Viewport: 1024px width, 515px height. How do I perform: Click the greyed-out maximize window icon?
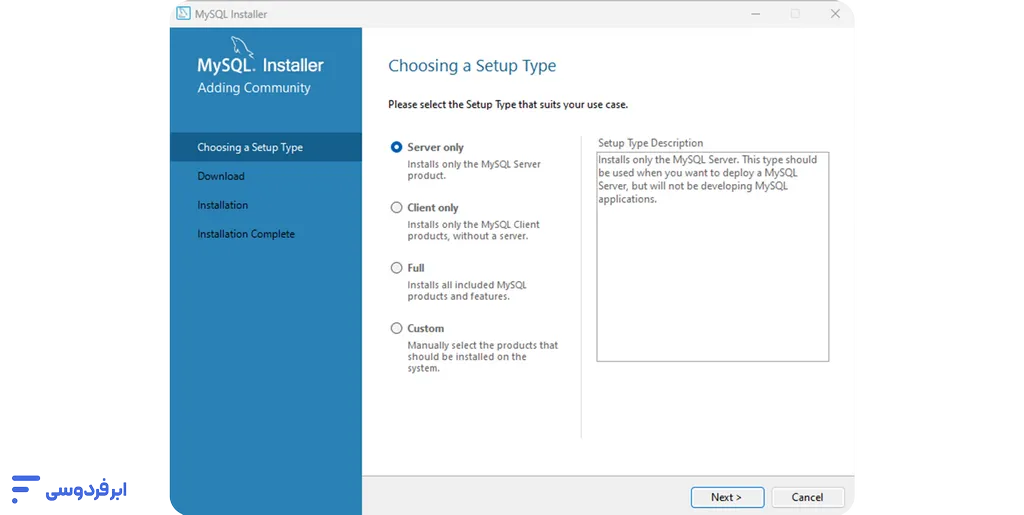point(795,14)
